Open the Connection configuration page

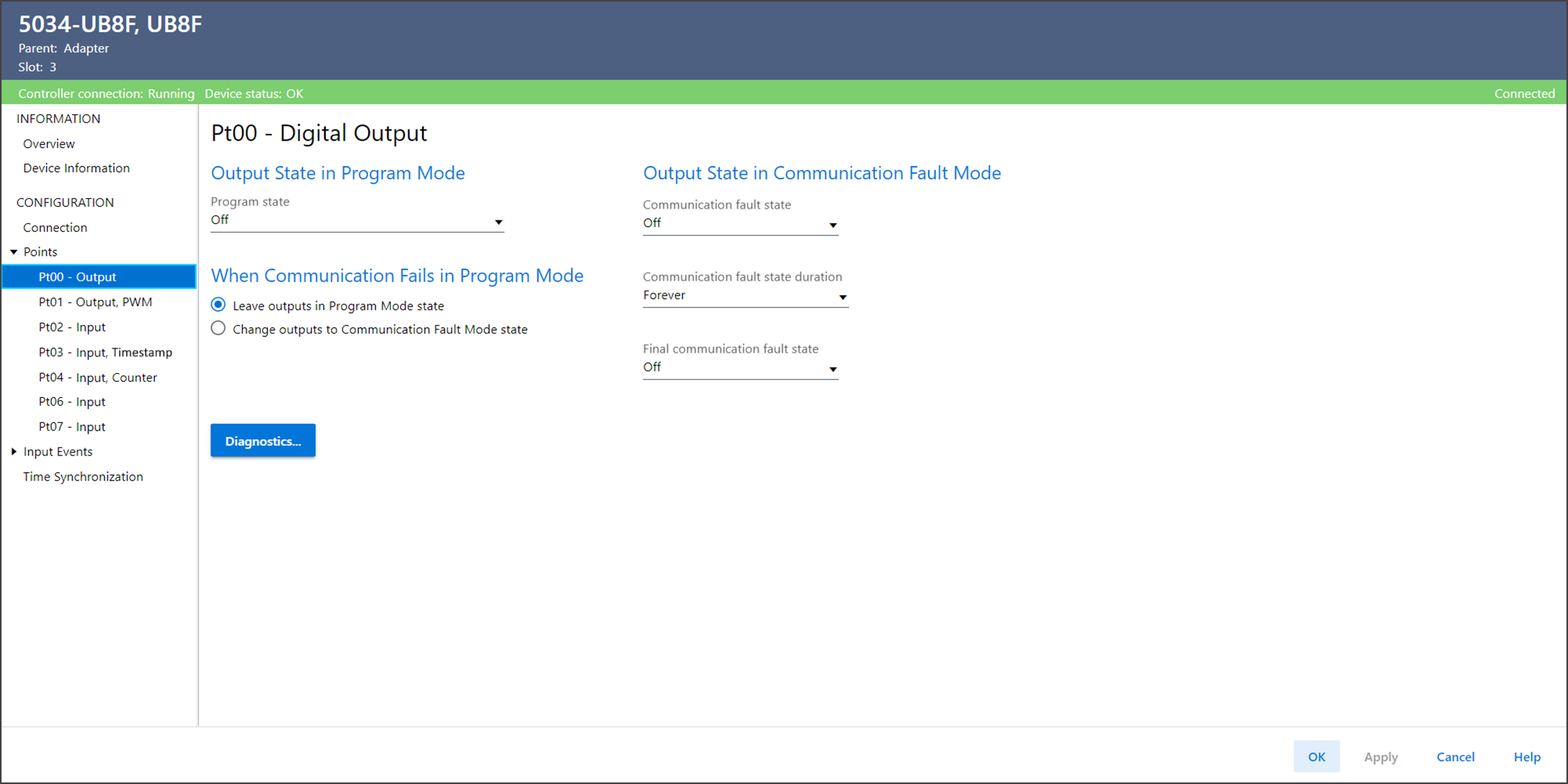pyautogui.click(x=55, y=227)
